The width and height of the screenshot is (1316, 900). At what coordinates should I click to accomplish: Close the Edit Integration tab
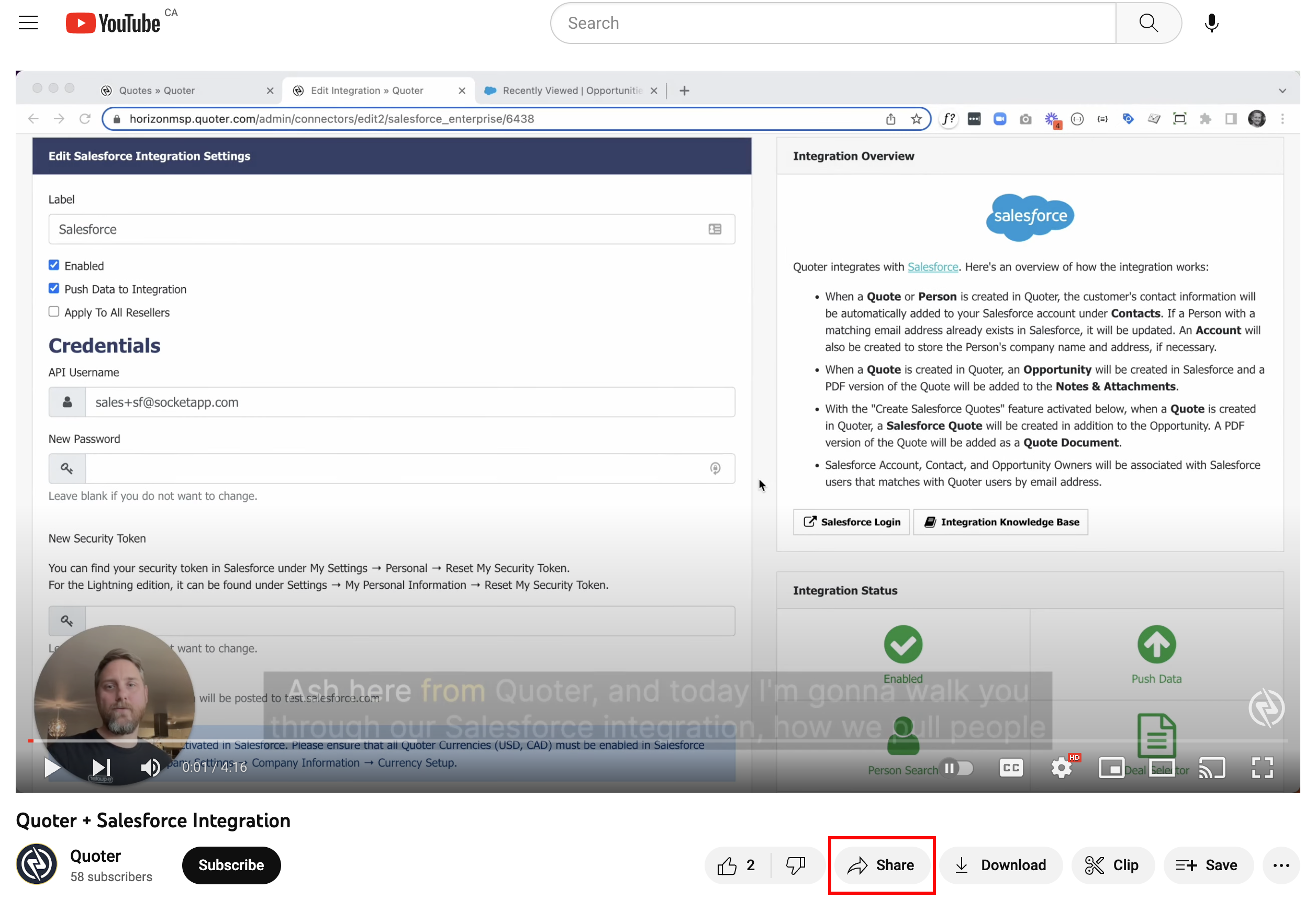pyautogui.click(x=462, y=91)
